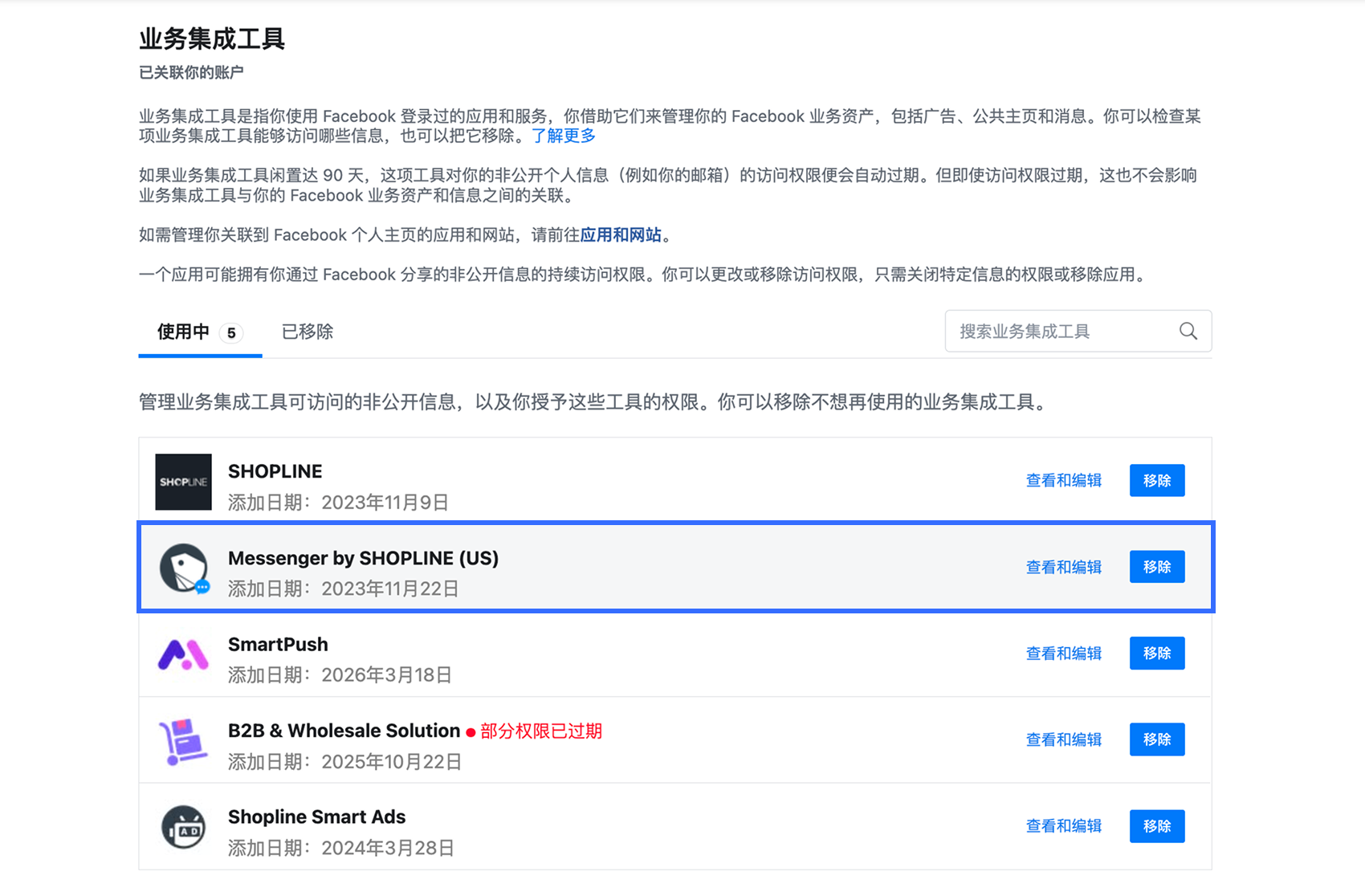Screen dimensions: 1365x896
Task: Click the date 2023年11月22日
Action: point(390,589)
